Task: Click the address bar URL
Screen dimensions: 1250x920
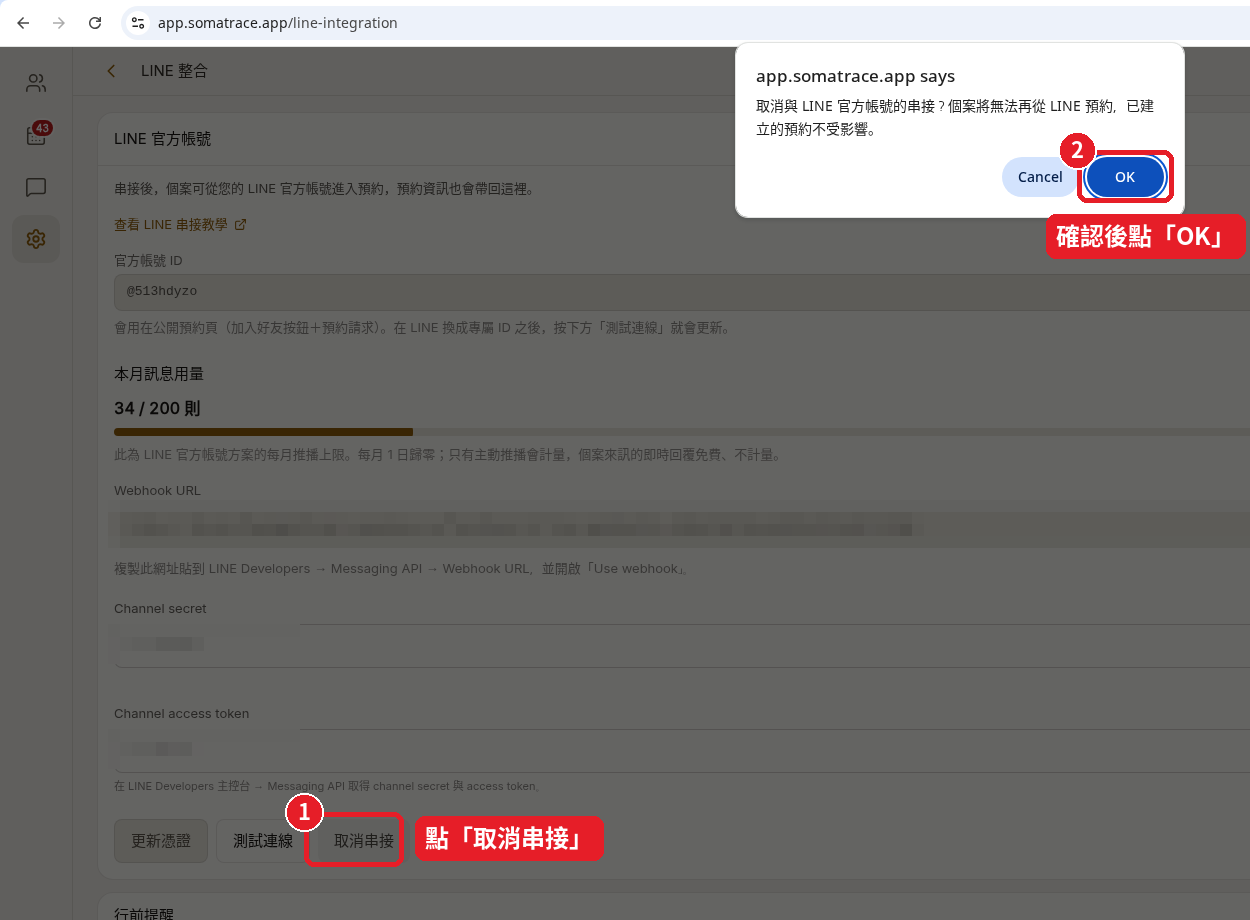Action: (277, 23)
